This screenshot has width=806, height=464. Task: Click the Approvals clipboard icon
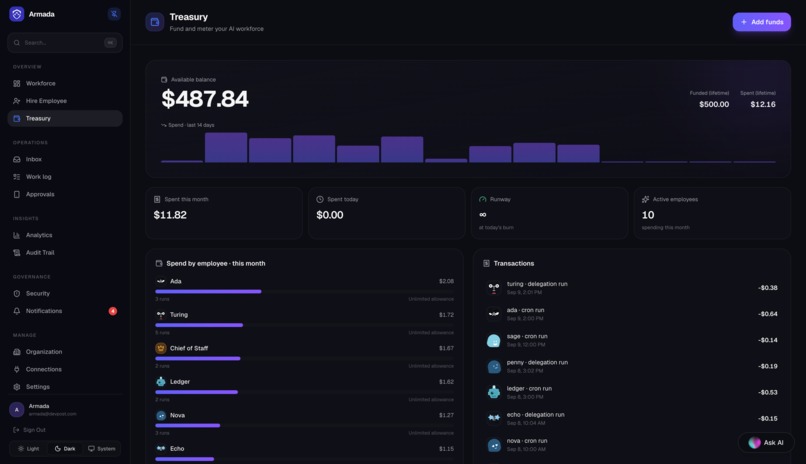pyautogui.click(x=16, y=194)
